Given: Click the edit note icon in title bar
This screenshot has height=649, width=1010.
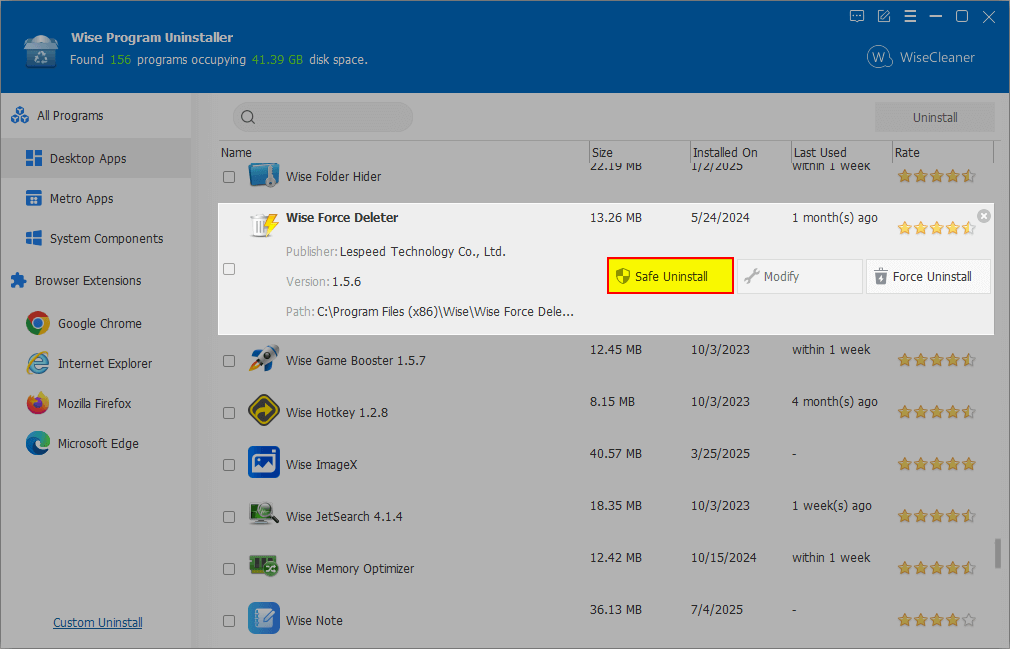Looking at the screenshot, I should (x=884, y=17).
